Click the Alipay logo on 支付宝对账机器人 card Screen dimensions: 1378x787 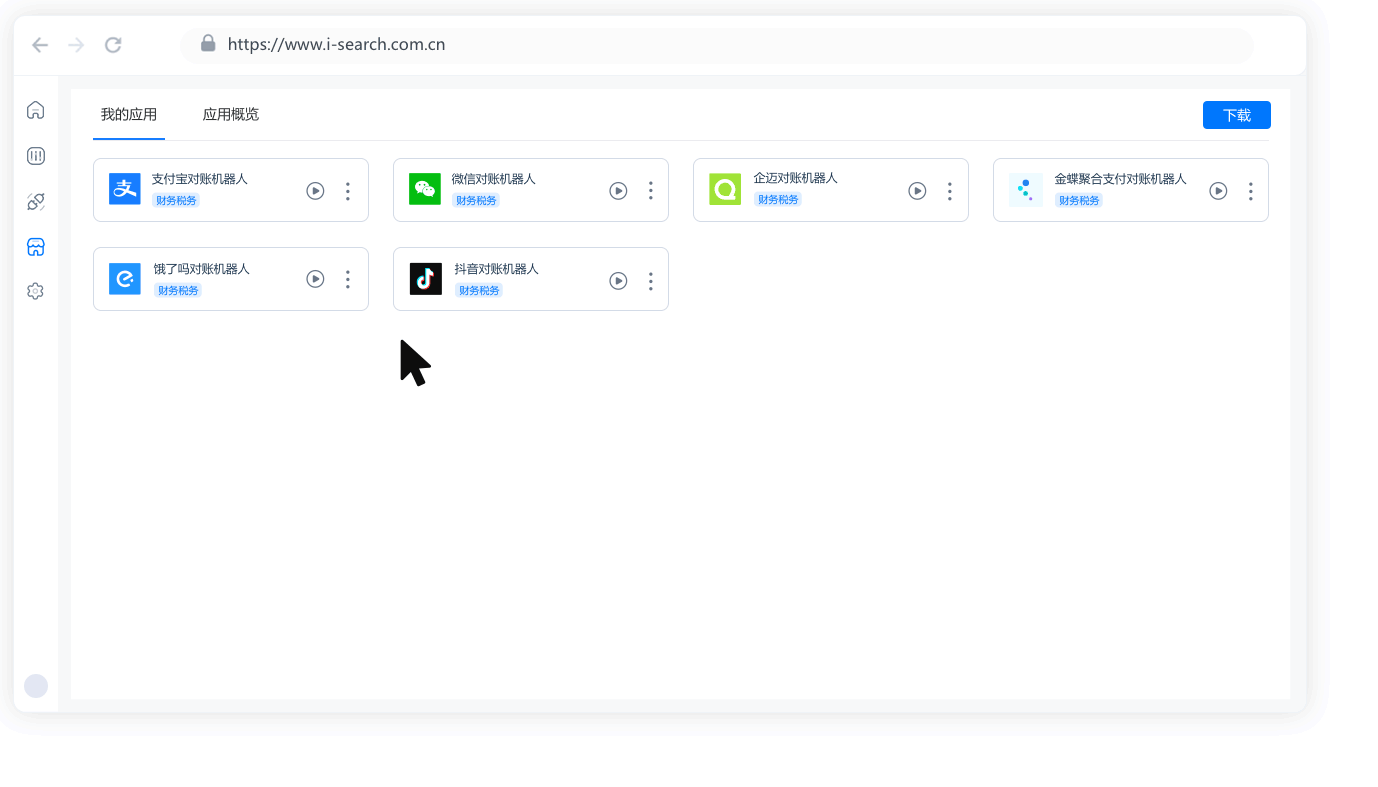coord(125,189)
